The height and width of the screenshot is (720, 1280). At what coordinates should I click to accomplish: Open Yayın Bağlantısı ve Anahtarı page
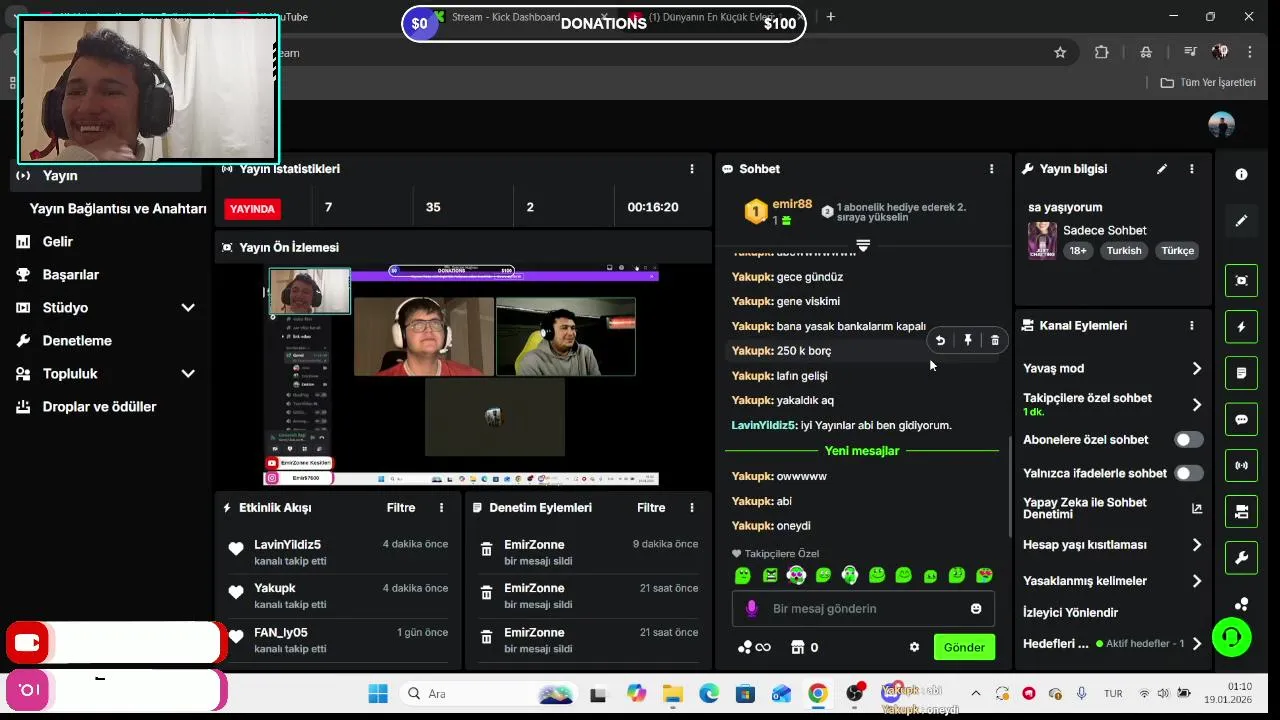point(118,208)
